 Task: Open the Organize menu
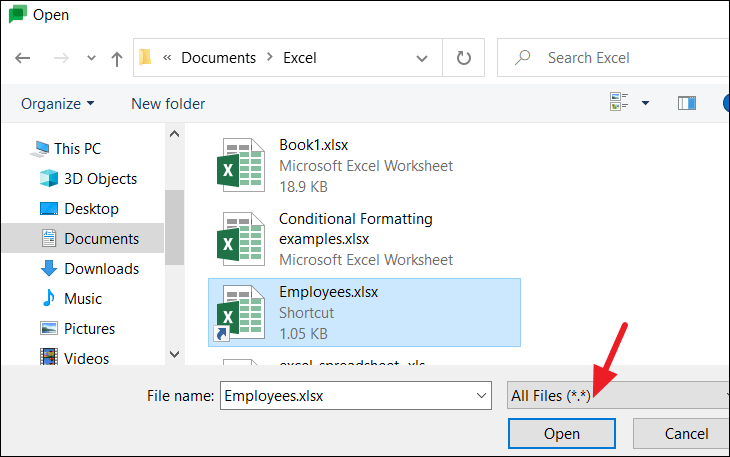point(57,103)
